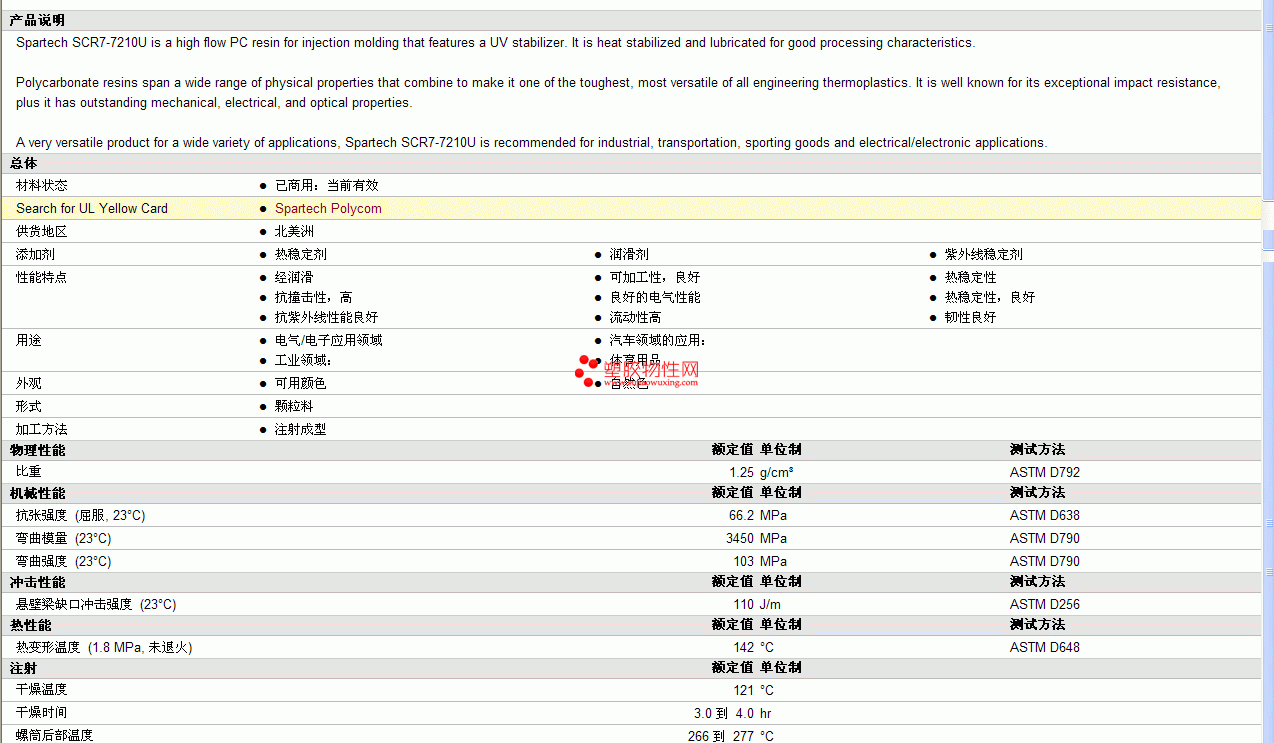
Task: Click the test method ASTM D792
Action: click(x=1045, y=472)
